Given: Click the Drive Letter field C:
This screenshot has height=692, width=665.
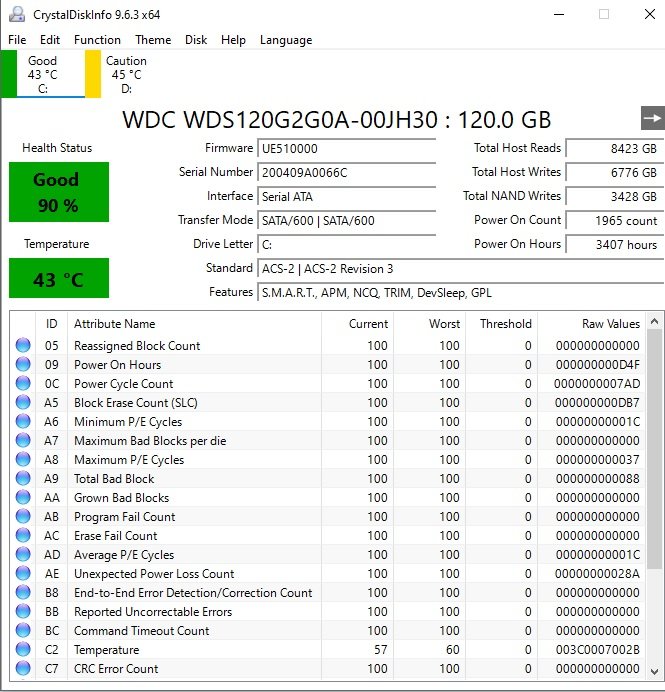Looking at the screenshot, I should click(x=347, y=244).
